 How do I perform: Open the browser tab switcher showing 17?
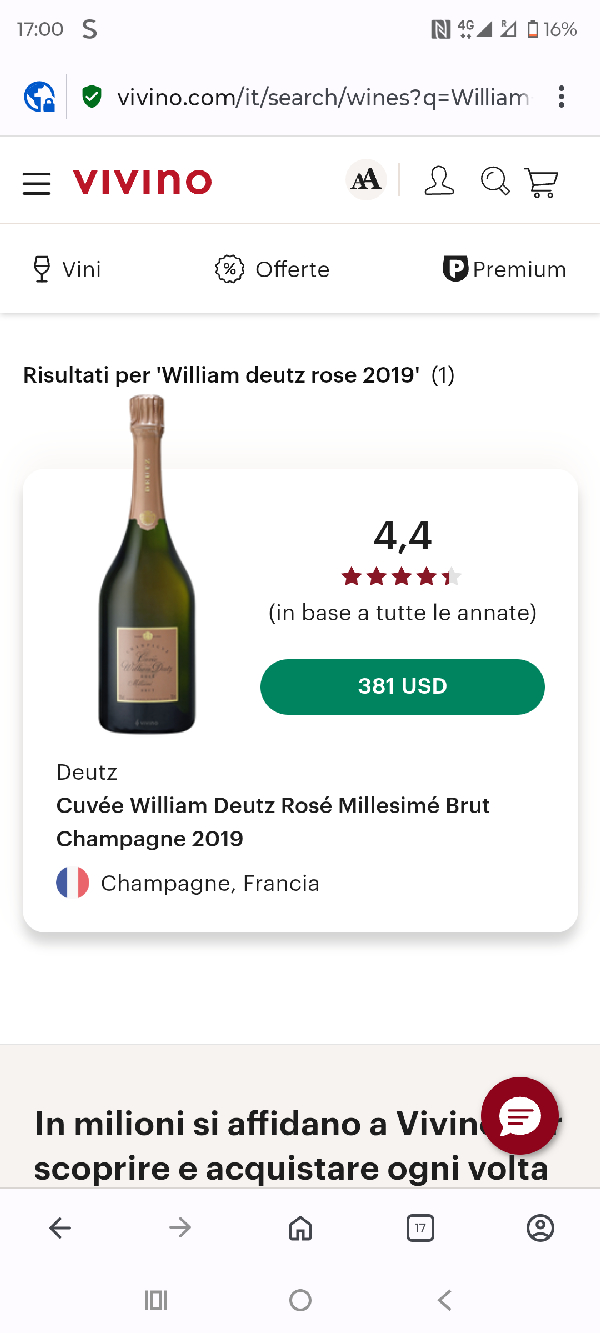(x=420, y=1227)
